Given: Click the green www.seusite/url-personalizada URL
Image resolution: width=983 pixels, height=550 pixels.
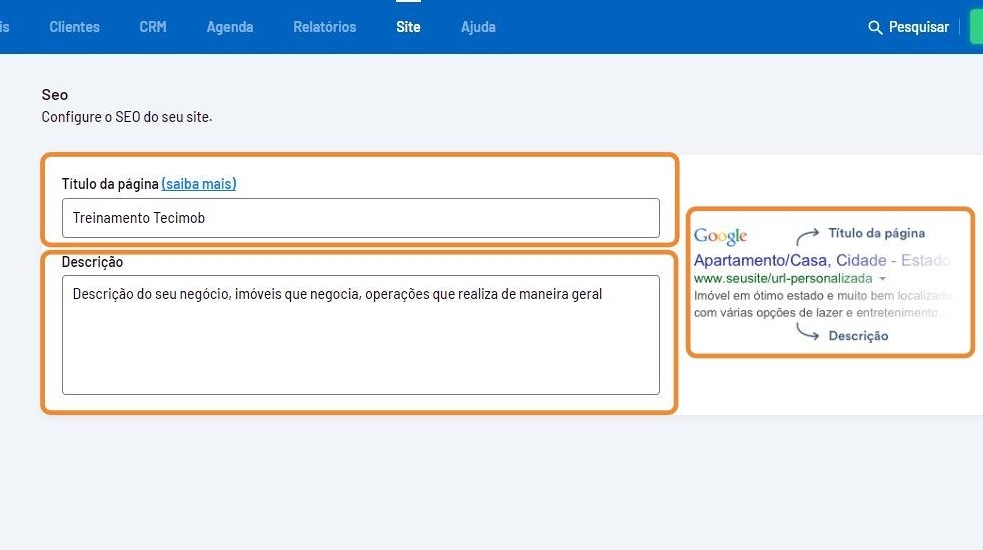Looking at the screenshot, I should point(782,278).
